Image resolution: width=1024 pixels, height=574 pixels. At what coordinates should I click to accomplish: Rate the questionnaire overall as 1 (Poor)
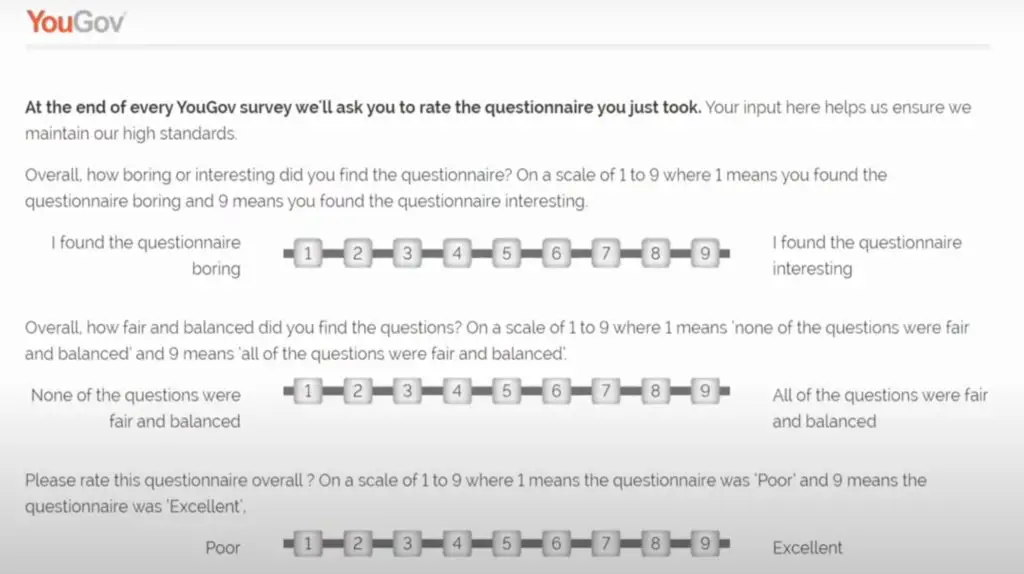tap(308, 543)
